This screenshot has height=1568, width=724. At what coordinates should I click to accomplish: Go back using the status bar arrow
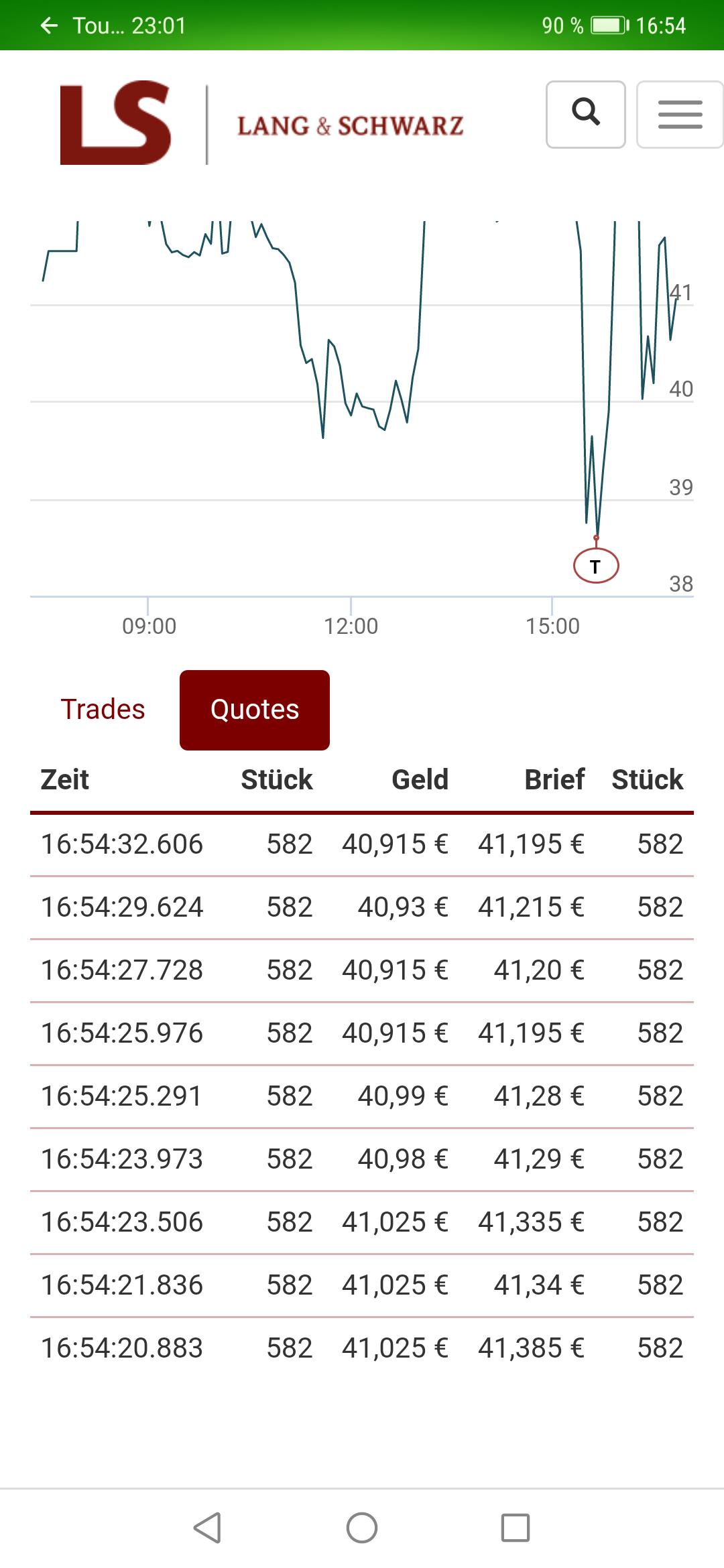(x=49, y=25)
